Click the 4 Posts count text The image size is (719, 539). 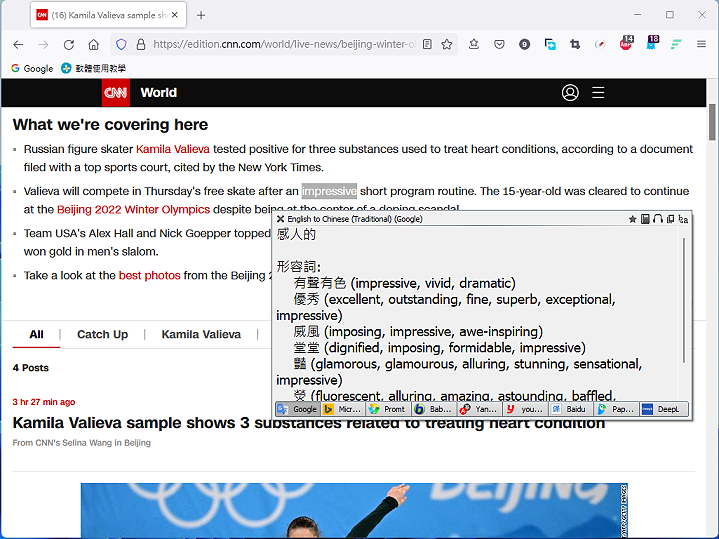(x=31, y=368)
